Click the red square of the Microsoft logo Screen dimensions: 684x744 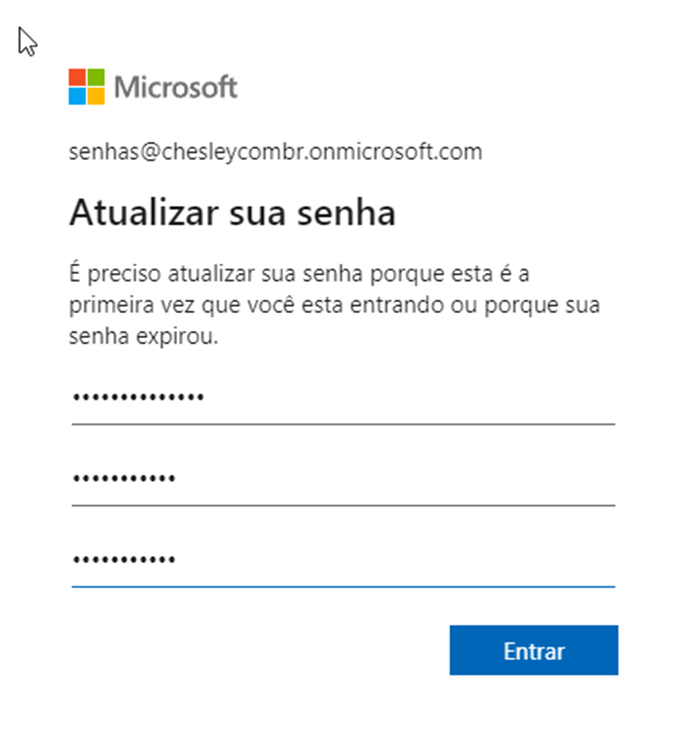(x=77, y=77)
